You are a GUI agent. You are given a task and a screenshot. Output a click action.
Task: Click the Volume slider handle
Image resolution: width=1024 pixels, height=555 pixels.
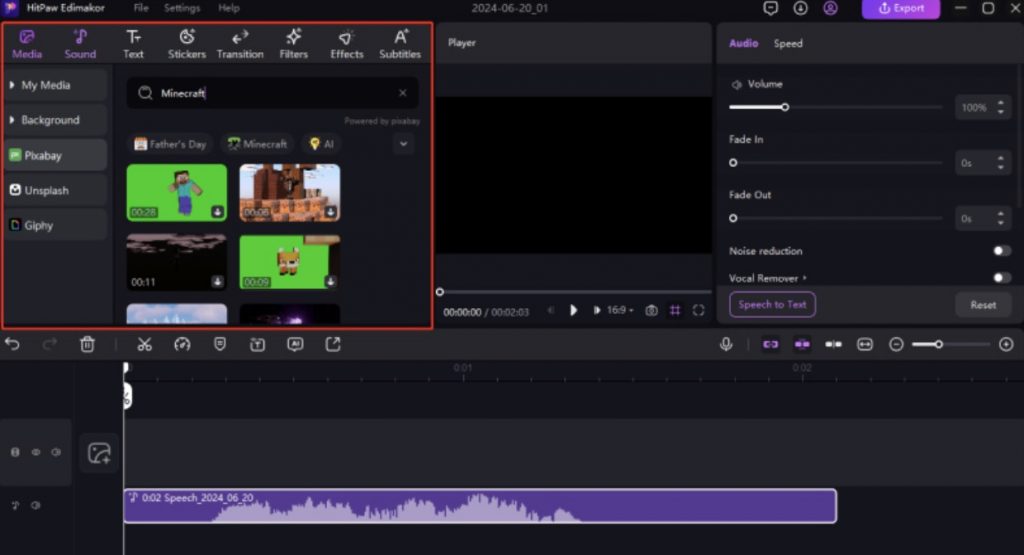click(785, 107)
